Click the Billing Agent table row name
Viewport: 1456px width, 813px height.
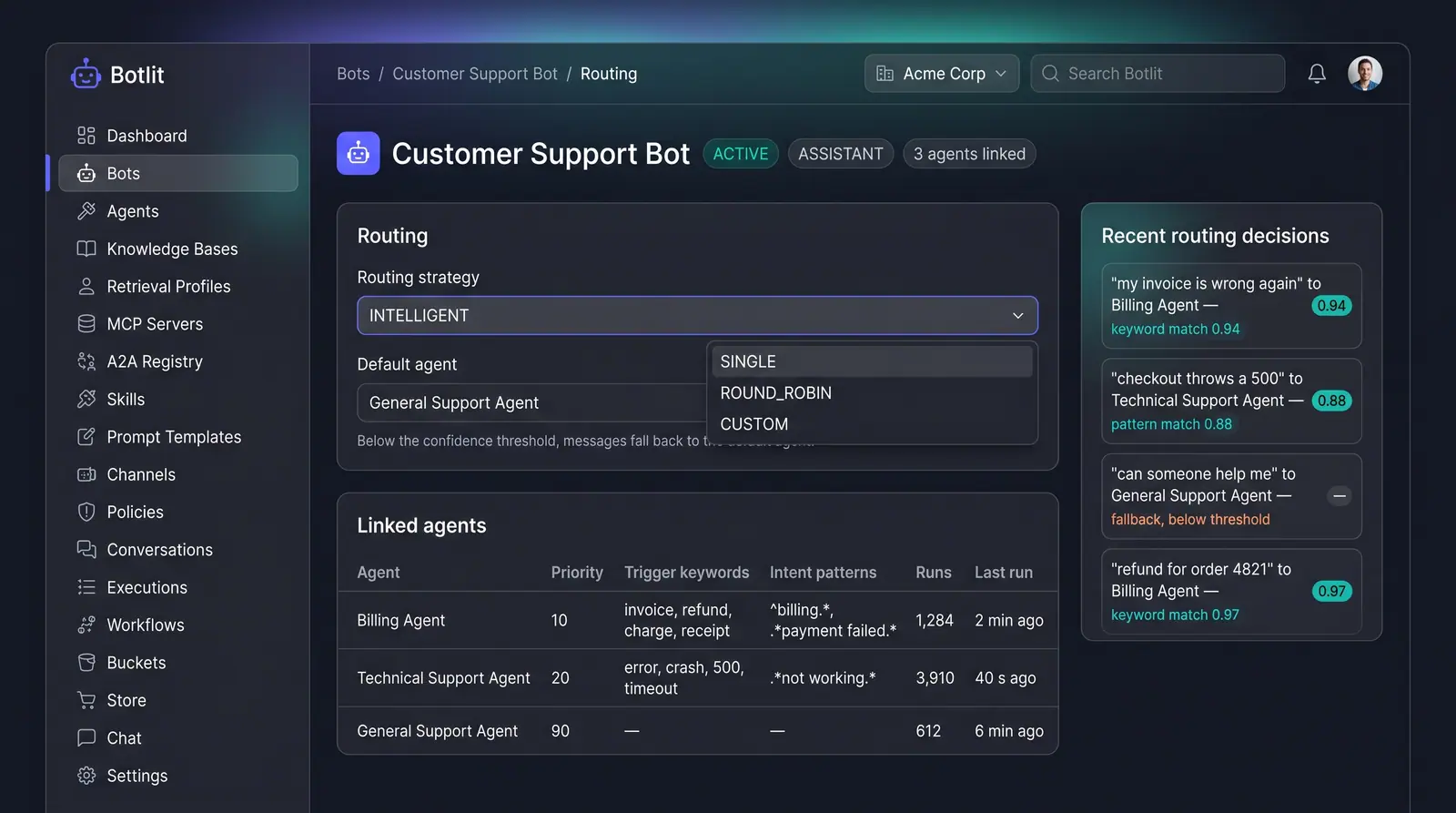400,620
